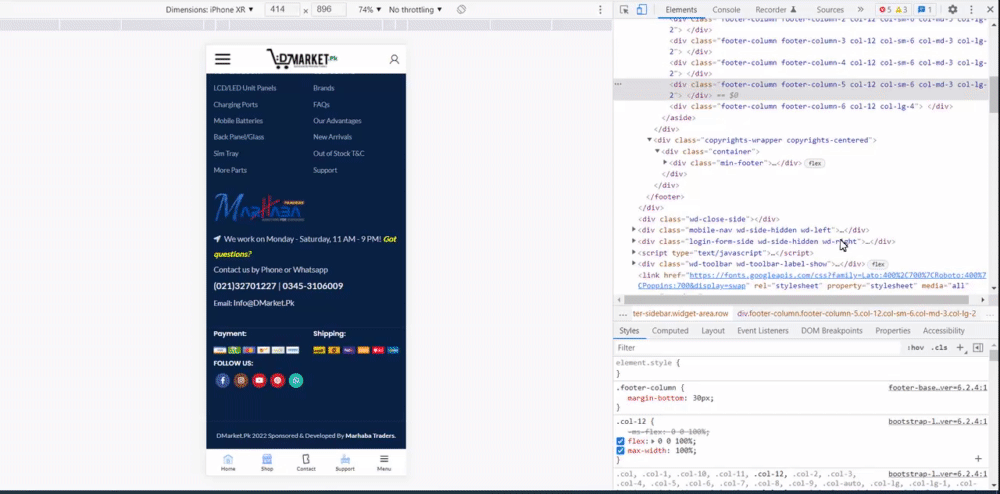Tap Home in bottom toolbar
The image size is (1000, 494).
coord(228,463)
